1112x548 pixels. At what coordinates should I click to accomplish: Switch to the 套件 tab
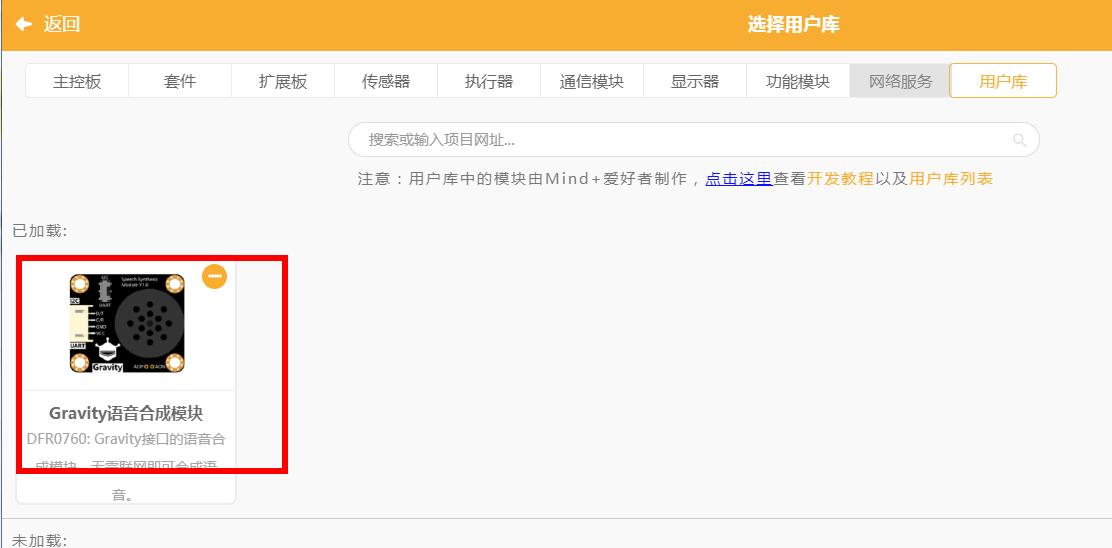(x=180, y=81)
